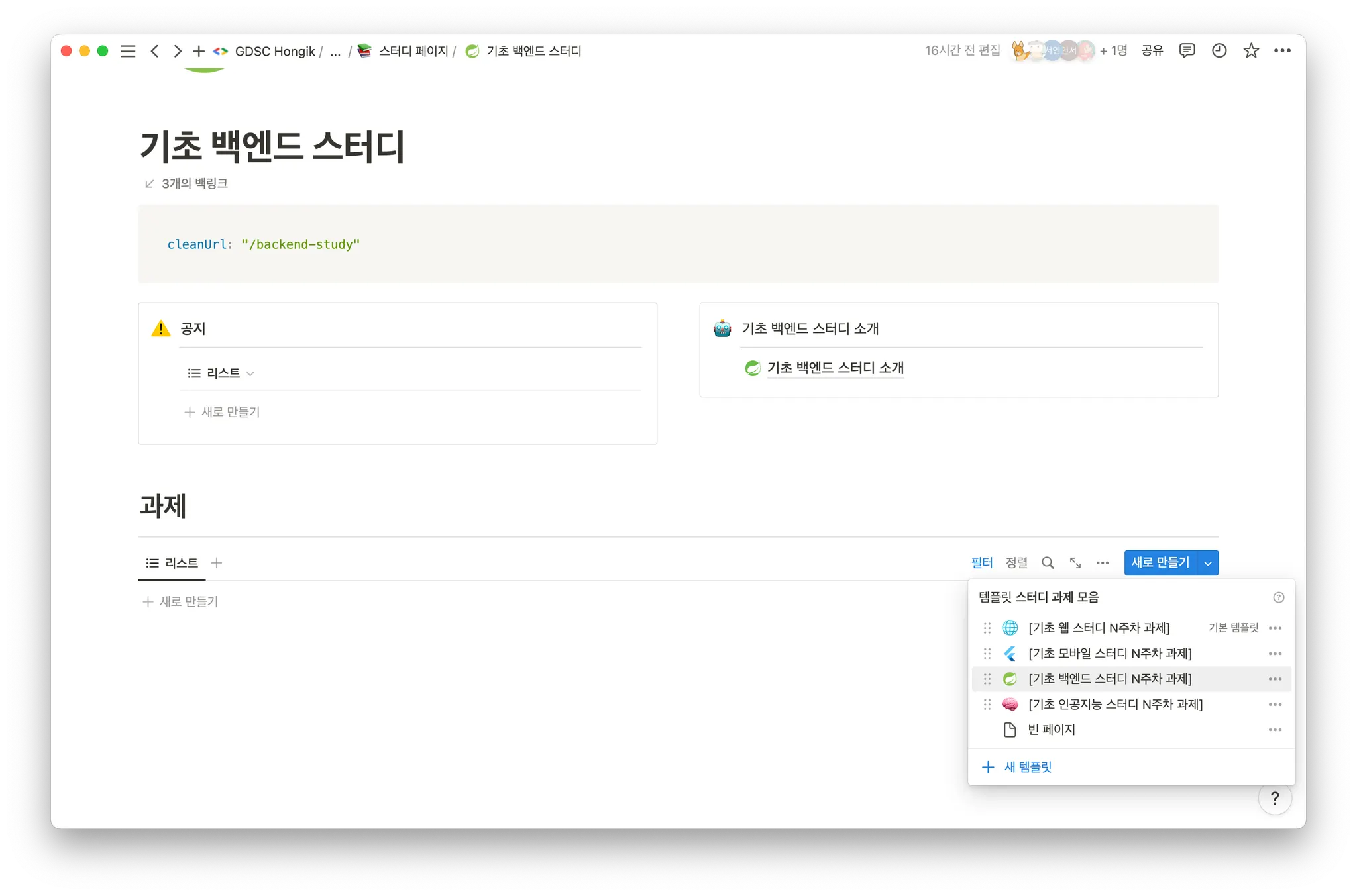Add a new view with plus tab

216,563
